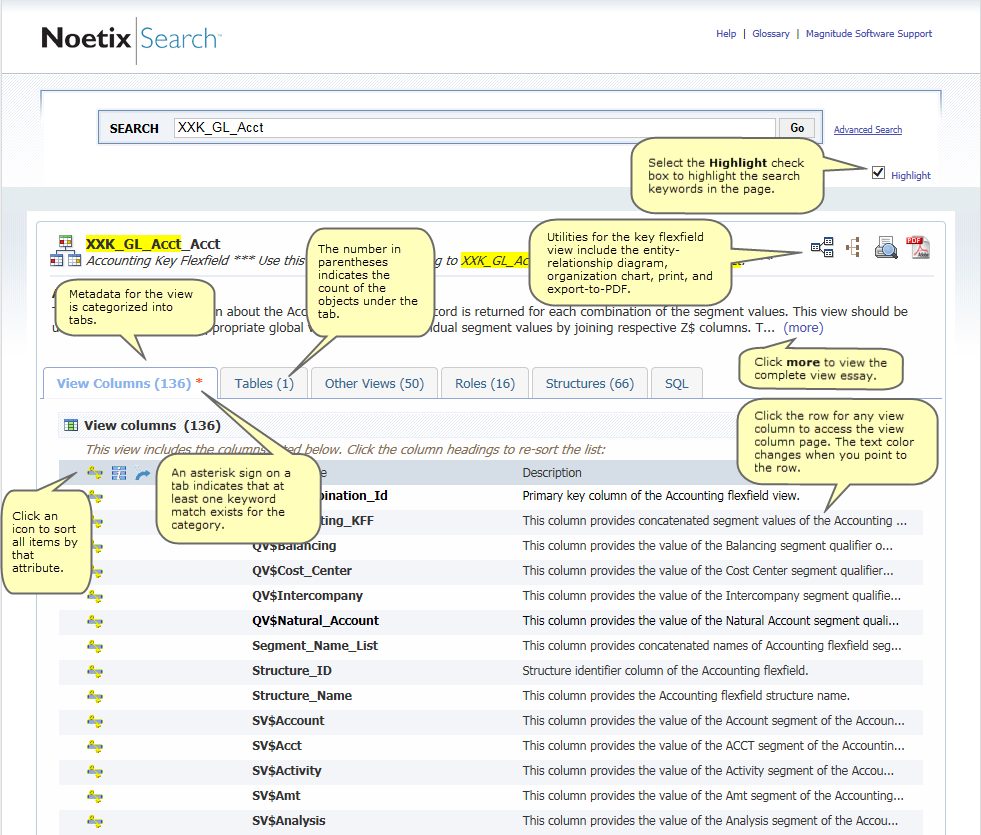
Task: Open the Glossary link
Action: click(771, 34)
